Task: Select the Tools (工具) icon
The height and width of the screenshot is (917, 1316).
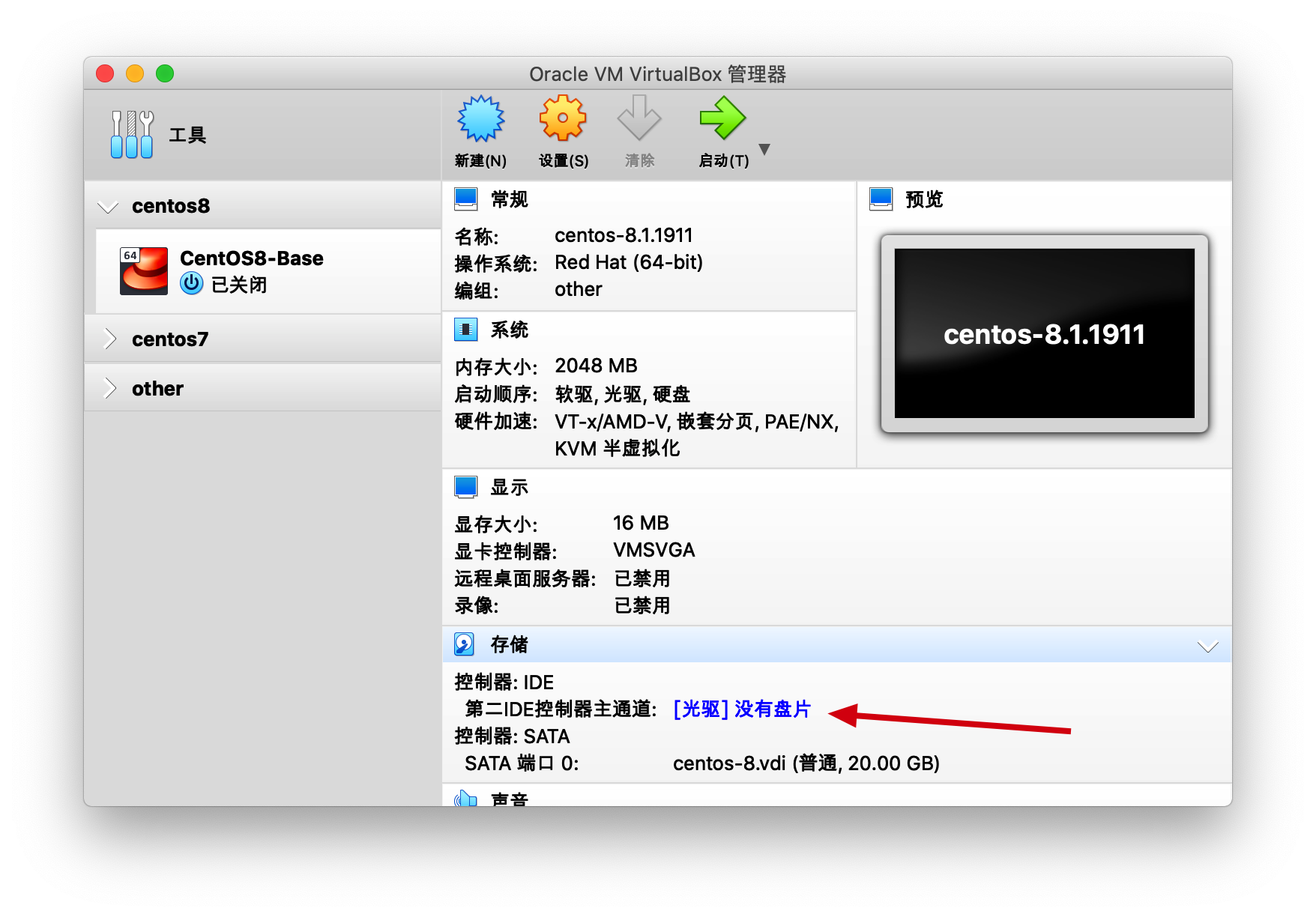Action: [x=132, y=135]
